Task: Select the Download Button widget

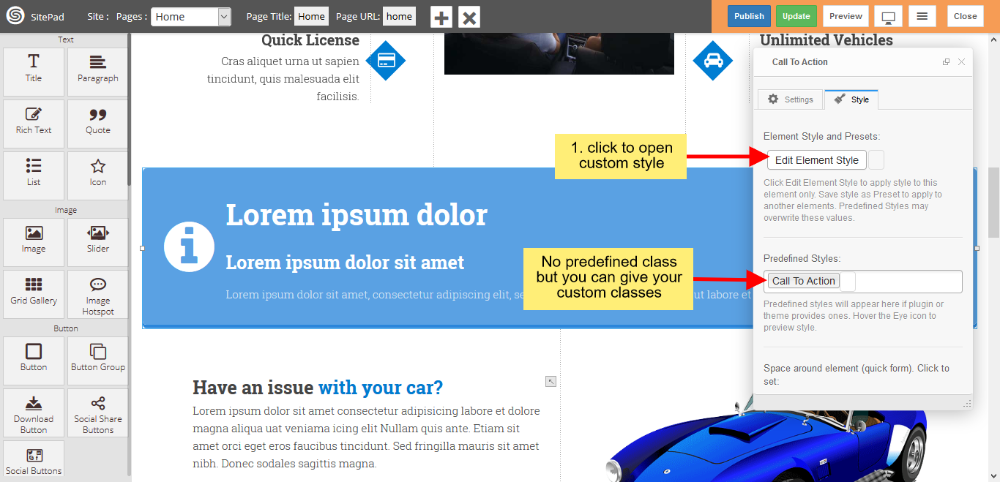Action: coord(34,413)
